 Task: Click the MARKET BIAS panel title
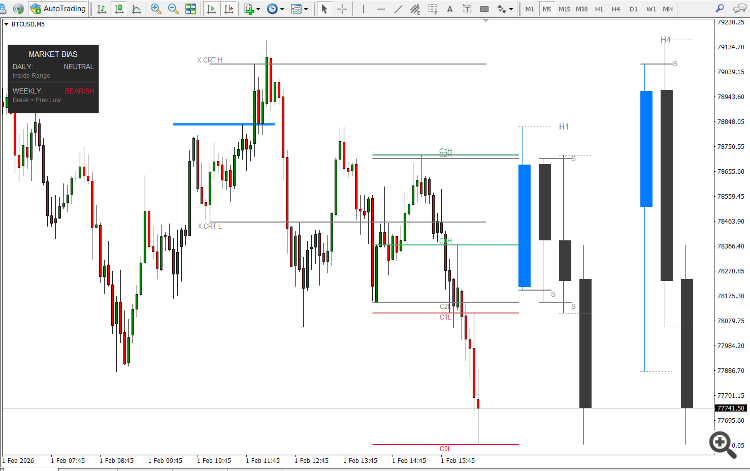tap(53, 54)
